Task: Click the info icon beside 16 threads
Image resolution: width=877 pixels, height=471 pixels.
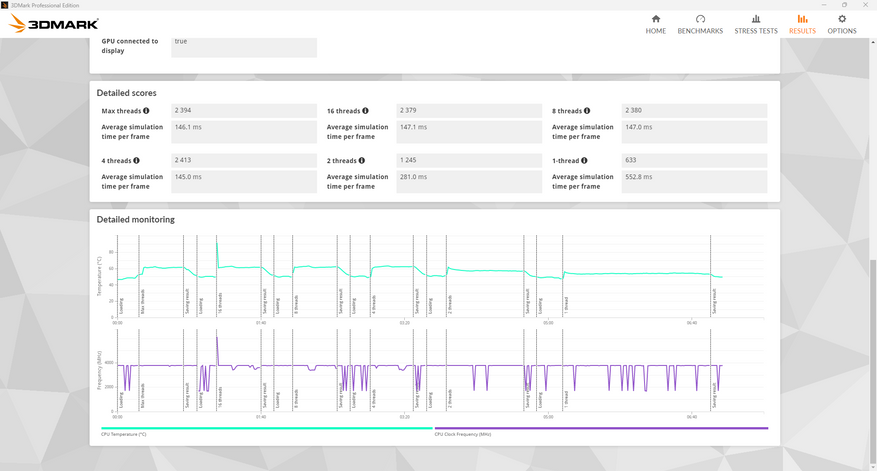Action: [365, 111]
